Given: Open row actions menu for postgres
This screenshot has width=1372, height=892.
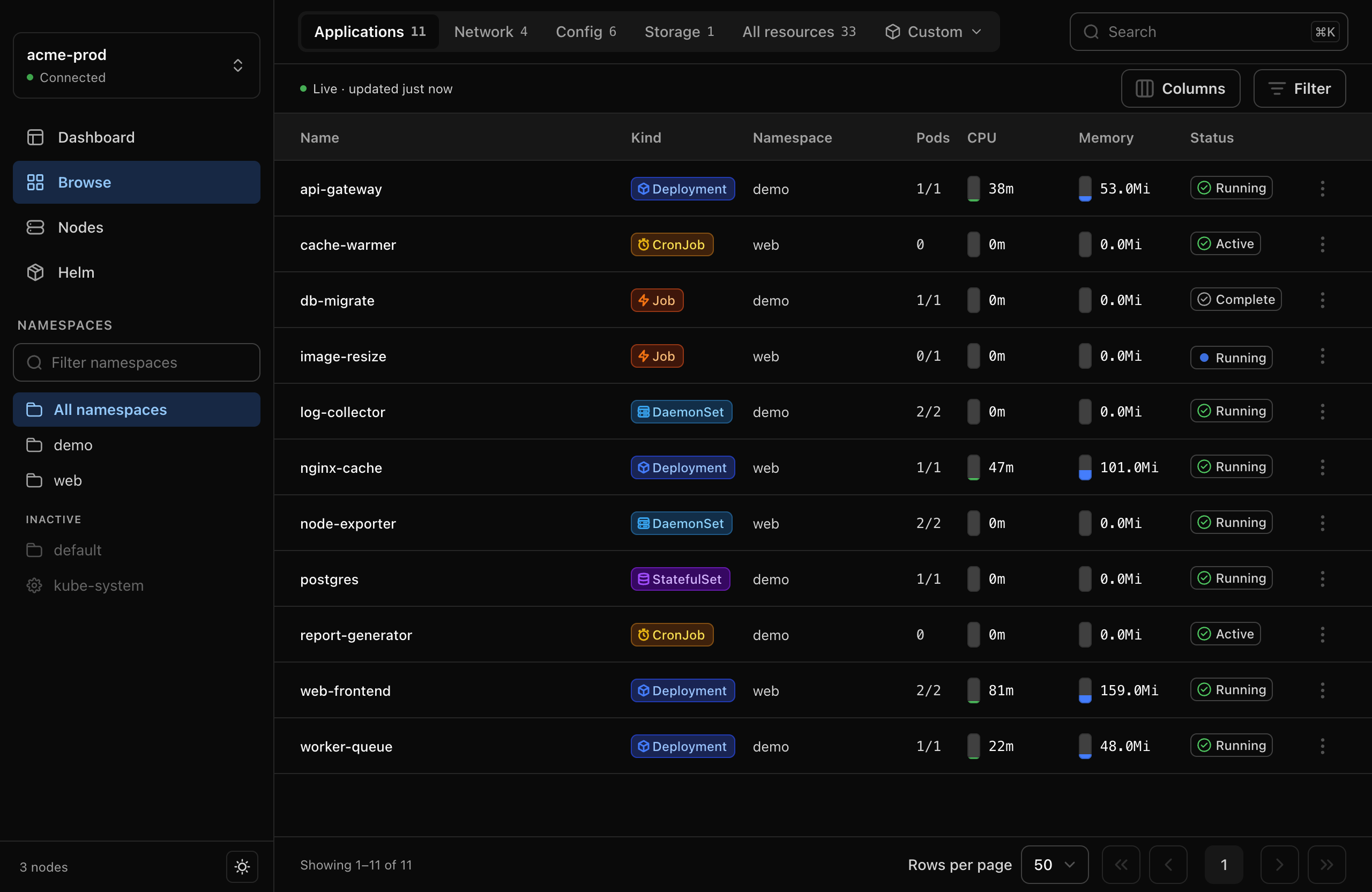Looking at the screenshot, I should click(1322, 579).
